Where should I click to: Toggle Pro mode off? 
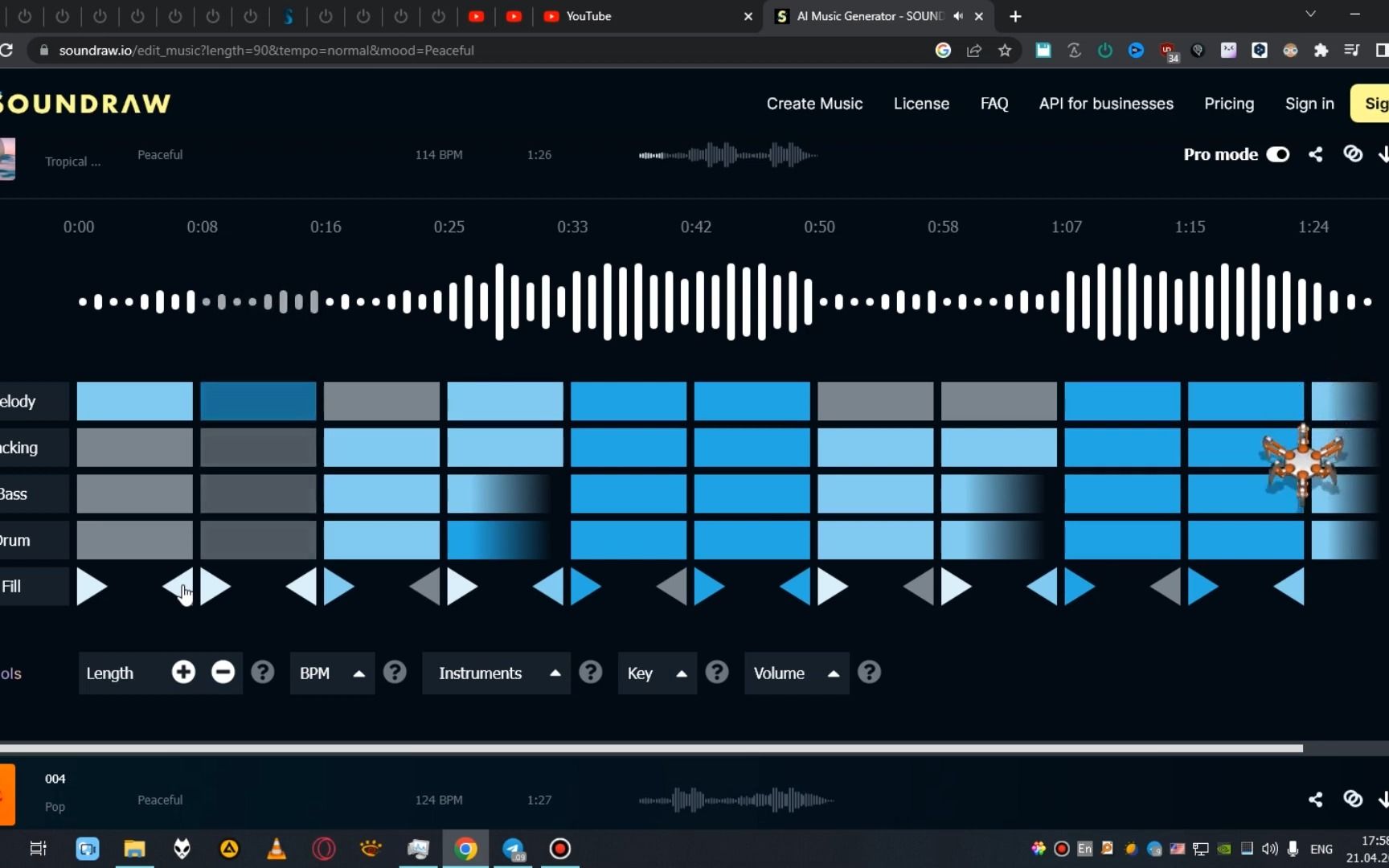point(1279,154)
